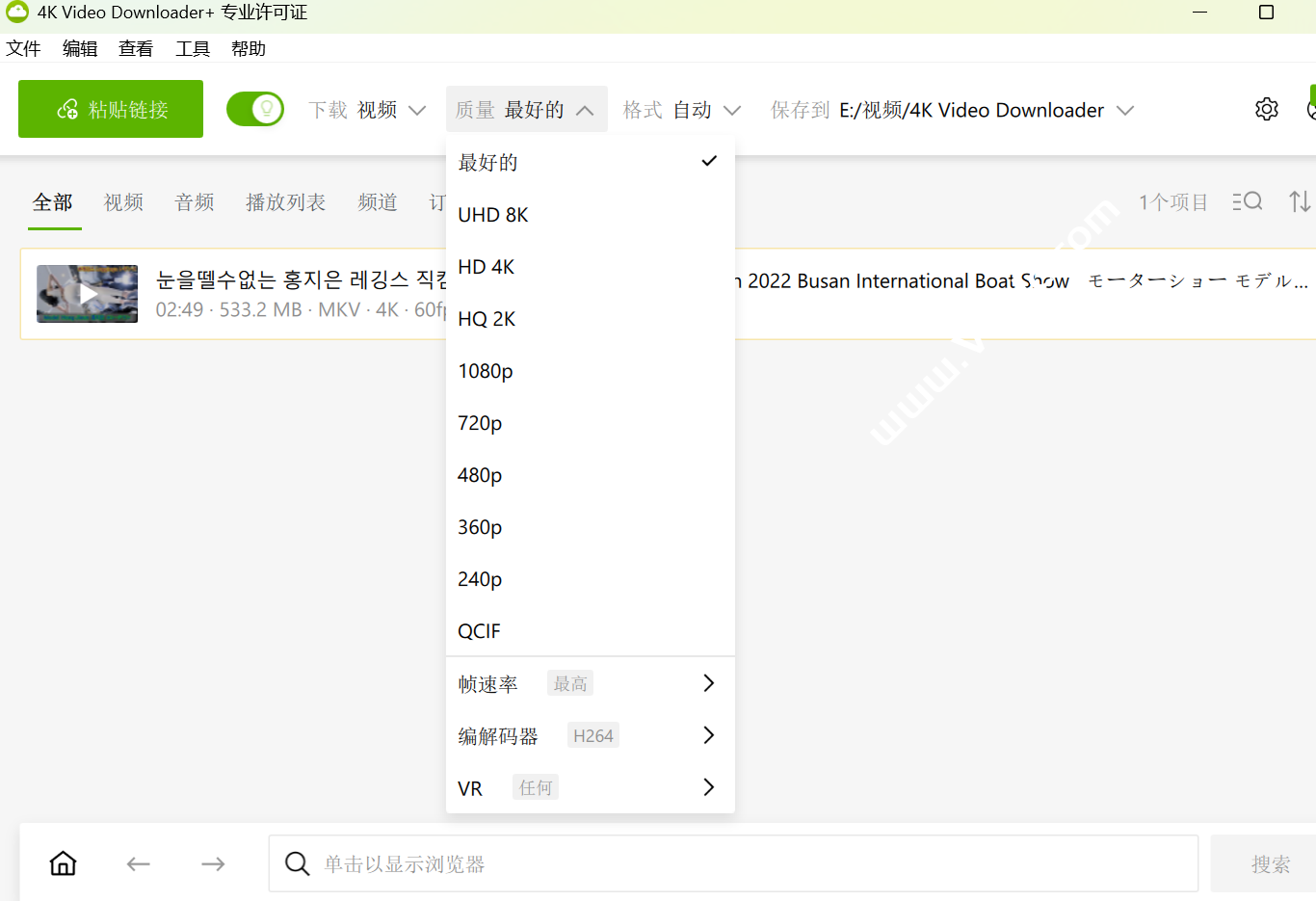Collapse the 质量 最好的 quality dropdown
The height and width of the screenshot is (901, 1316).
pos(526,110)
